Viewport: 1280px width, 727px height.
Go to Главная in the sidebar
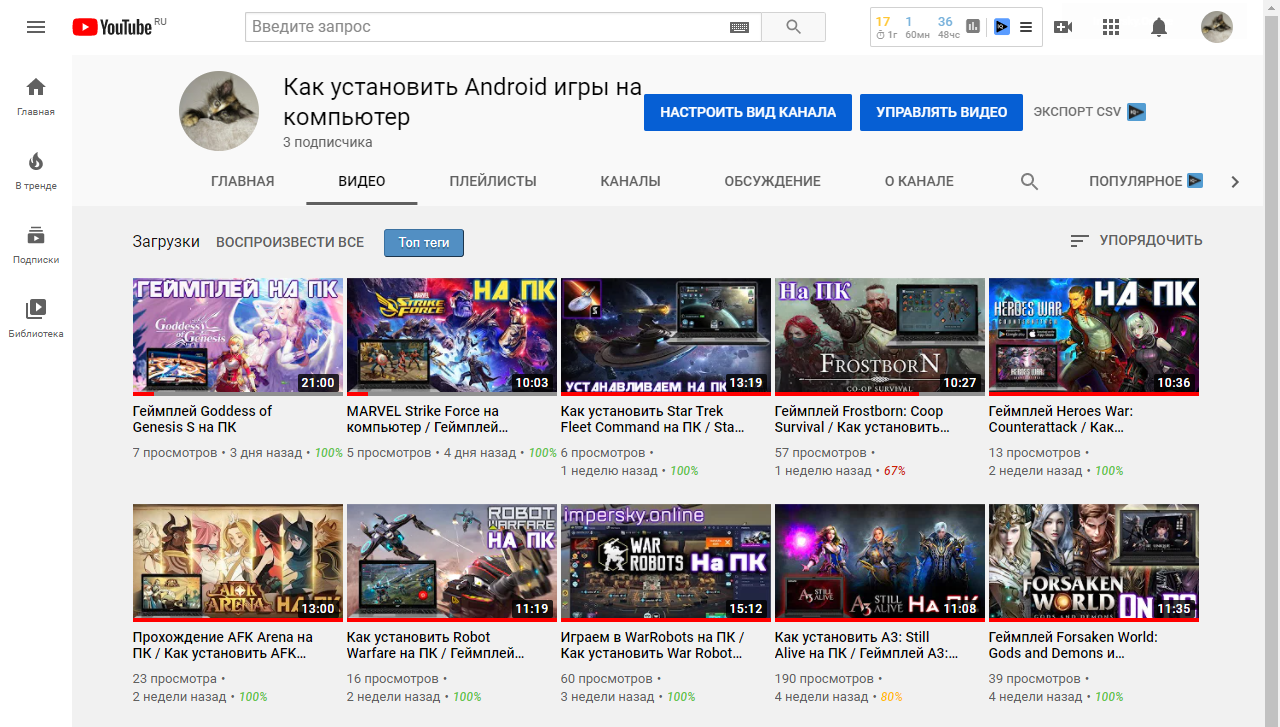(x=36, y=96)
